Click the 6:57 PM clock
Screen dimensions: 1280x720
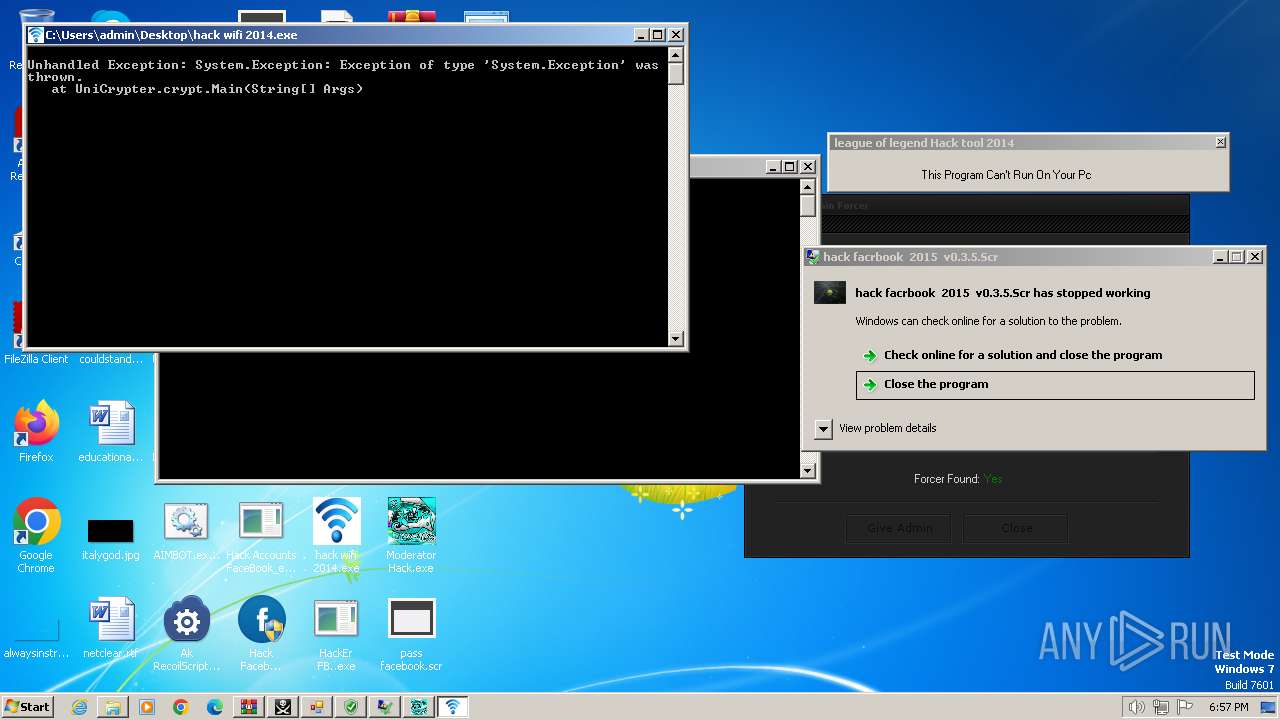point(1228,707)
